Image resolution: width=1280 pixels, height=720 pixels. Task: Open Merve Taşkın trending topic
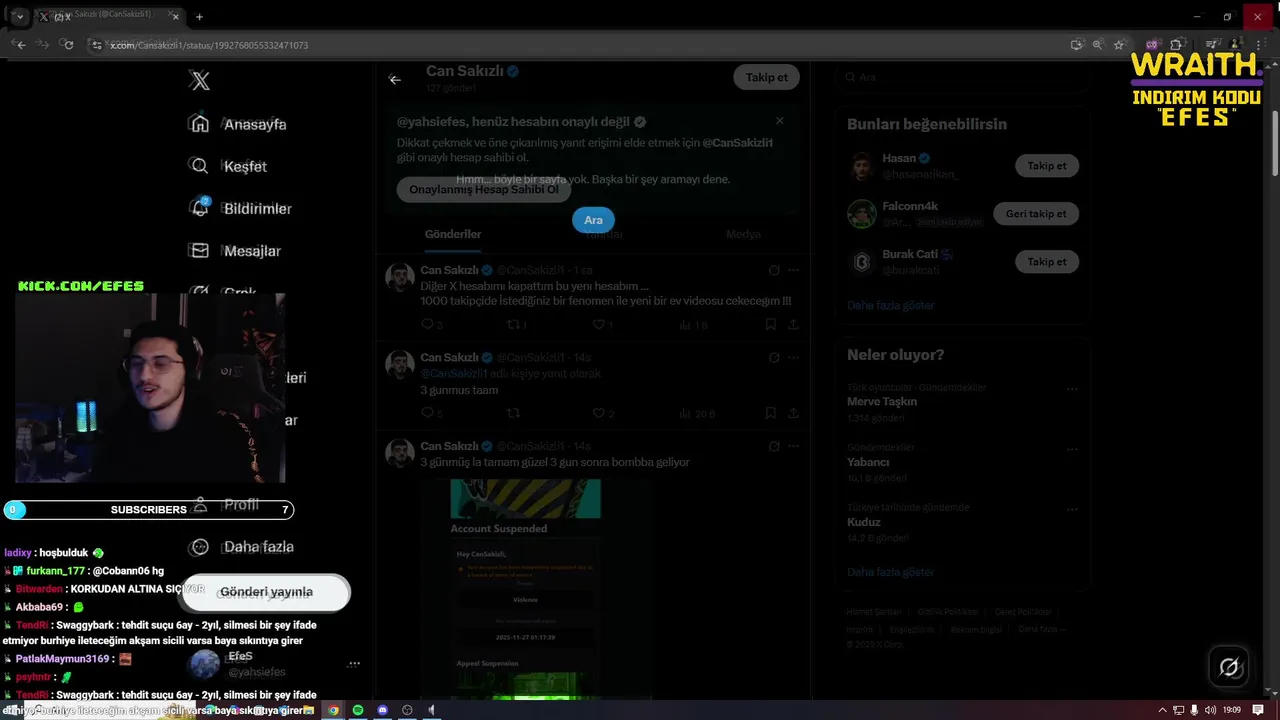(882, 402)
